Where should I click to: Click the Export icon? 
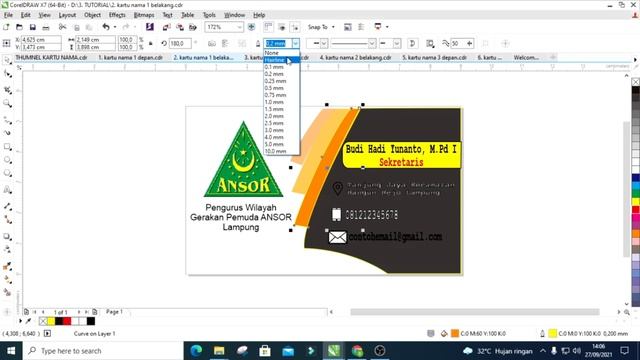[180, 27]
